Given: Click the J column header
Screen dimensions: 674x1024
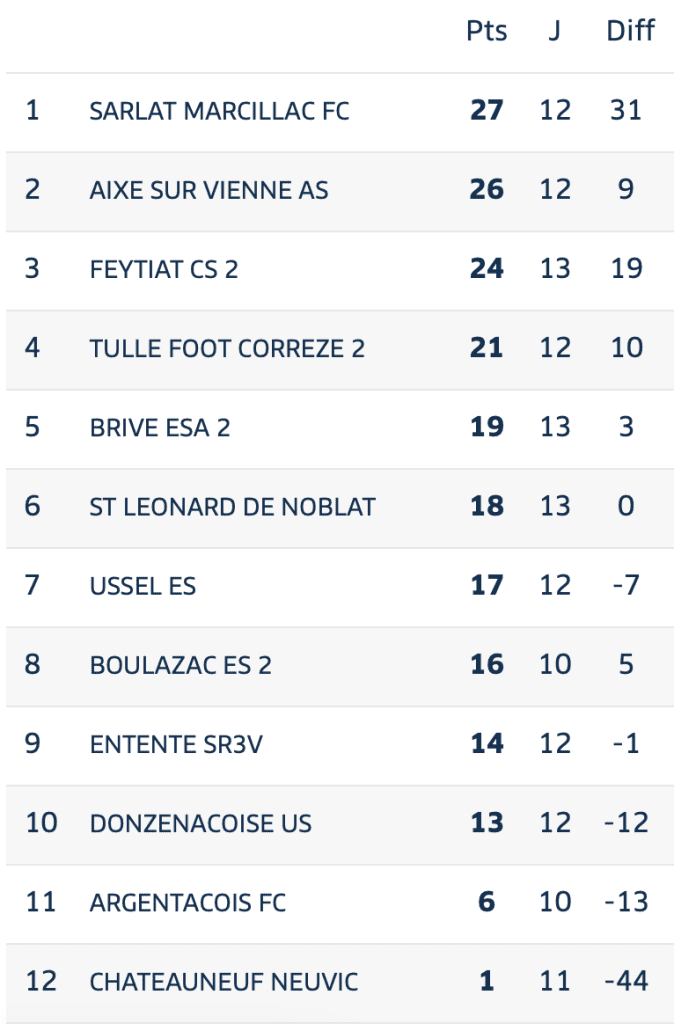Looking at the screenshot, I should click(554, 31).
